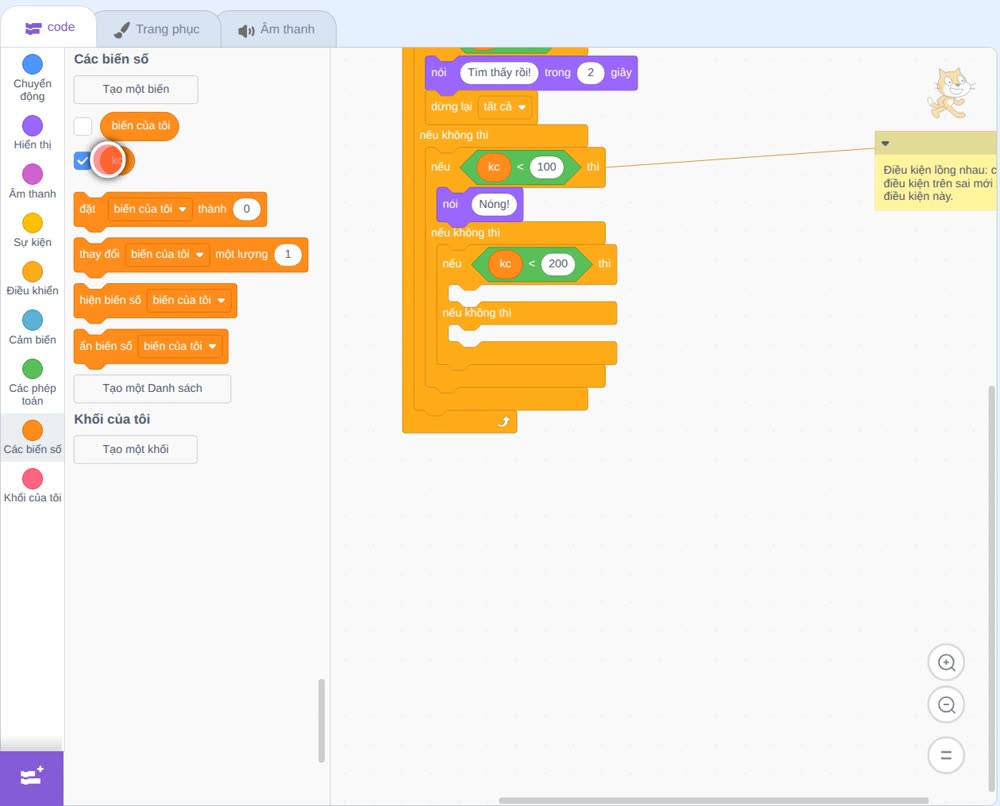Open the 'tất cả' dropdown in dừng lại block
The width and height of the screenshot is (1000, 806).
pyautogui.click(x=504, y=107)
